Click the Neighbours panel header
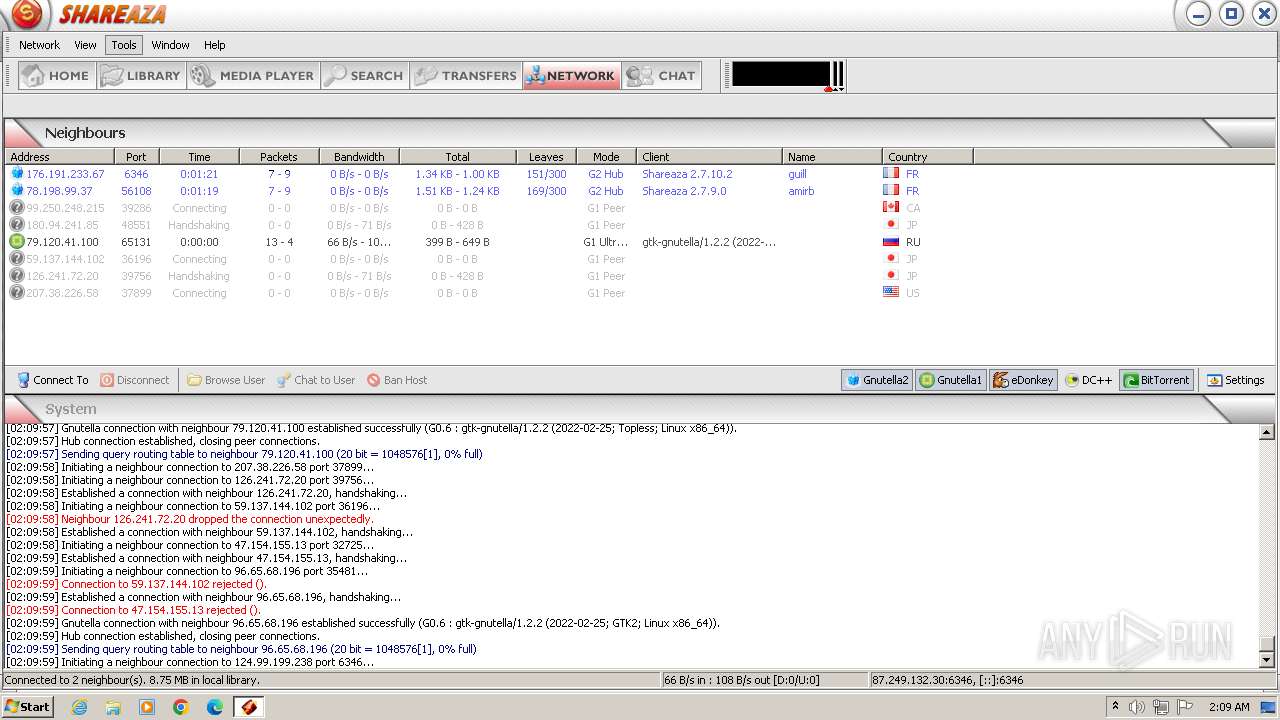1280x720 pixels. (640, 133)
